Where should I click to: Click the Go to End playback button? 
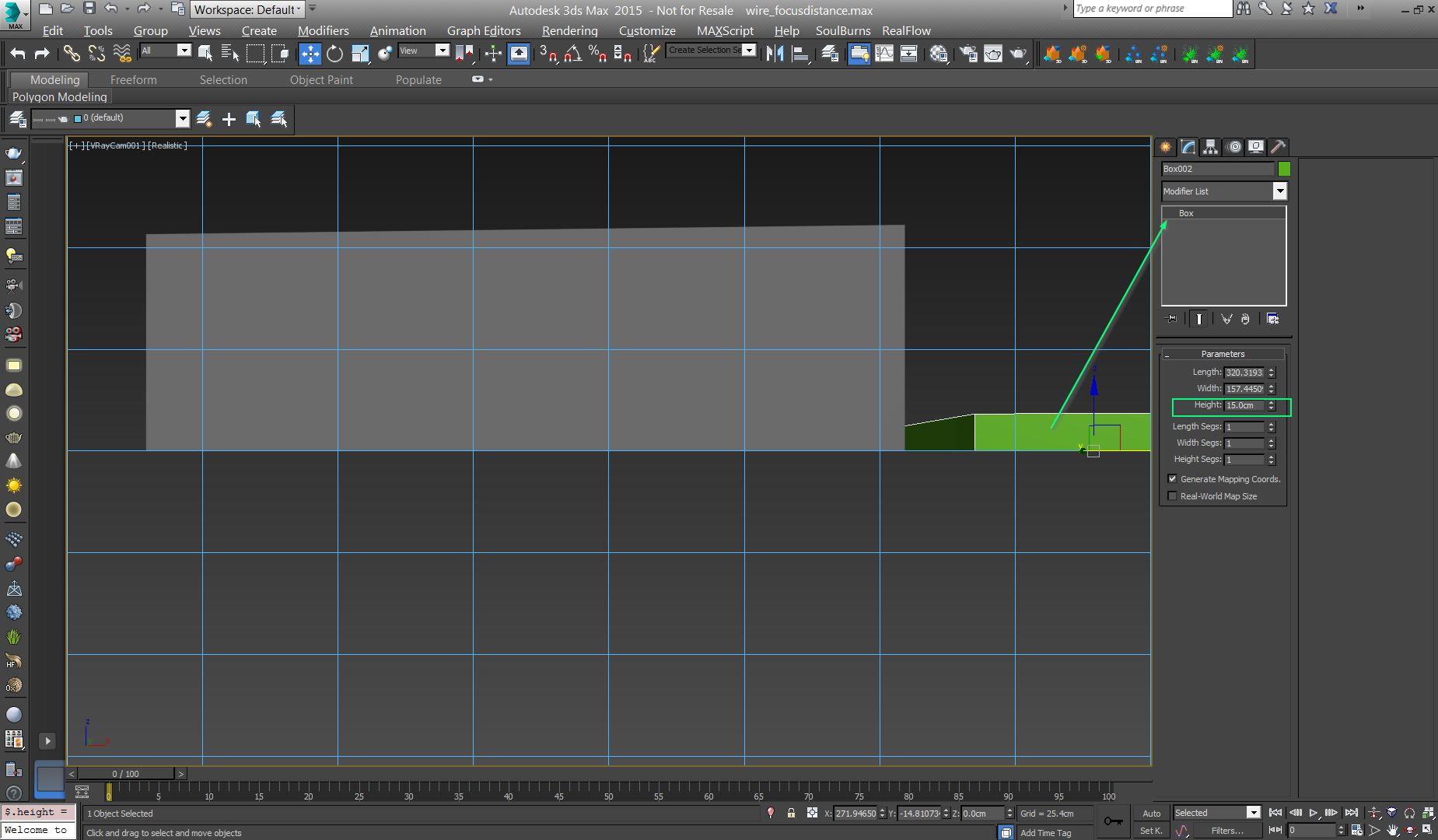pyautogui.click(x=1352, y=813)
